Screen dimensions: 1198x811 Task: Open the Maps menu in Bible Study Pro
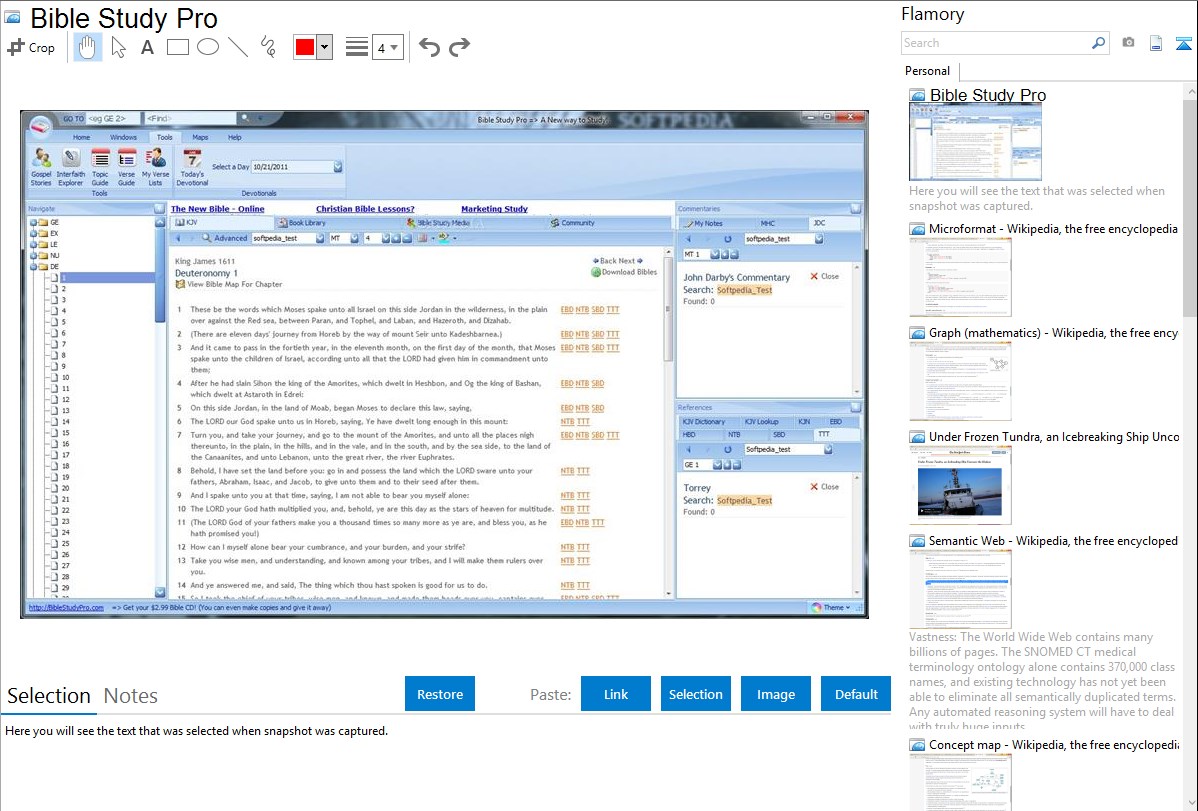tap(200, 138)
